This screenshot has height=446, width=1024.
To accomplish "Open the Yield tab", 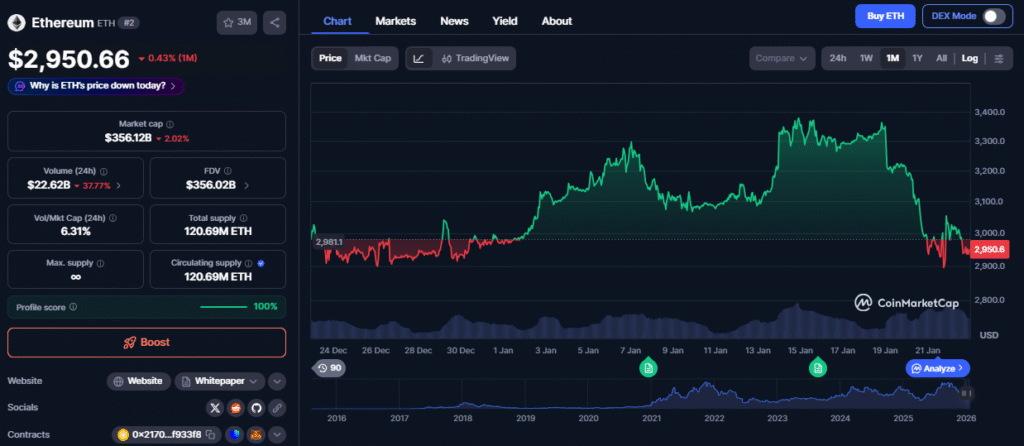I will pyautogui.click(x=505, y=21).
